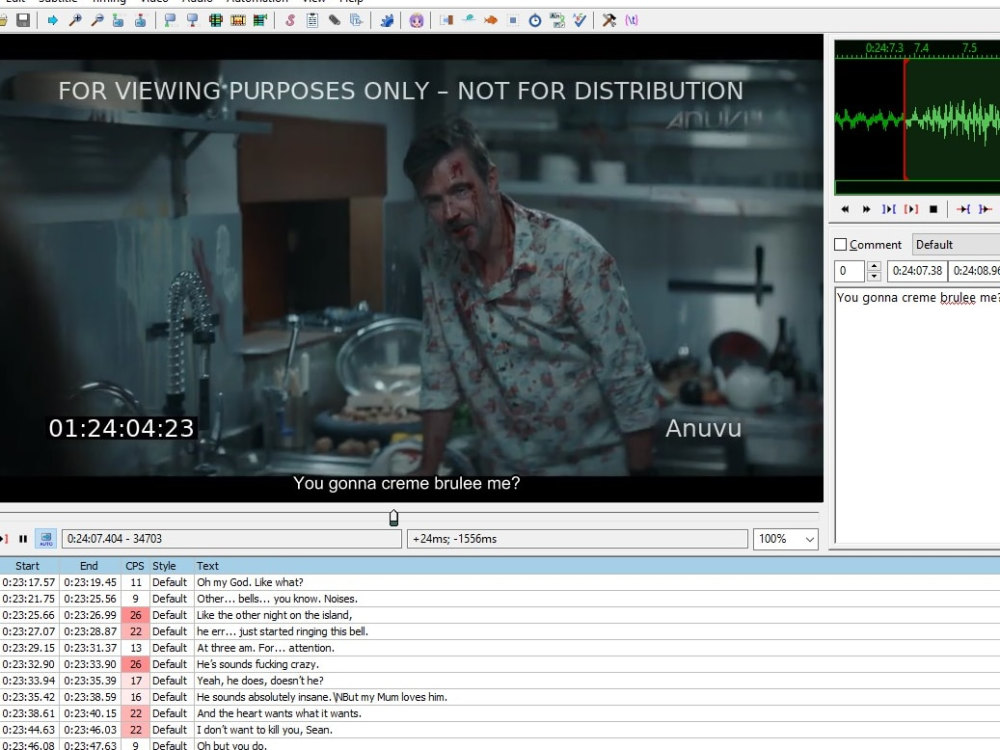Select line 'Oh my God. Like what?'
This screenshot has width=1000, height=750.
tap(500, 582)
